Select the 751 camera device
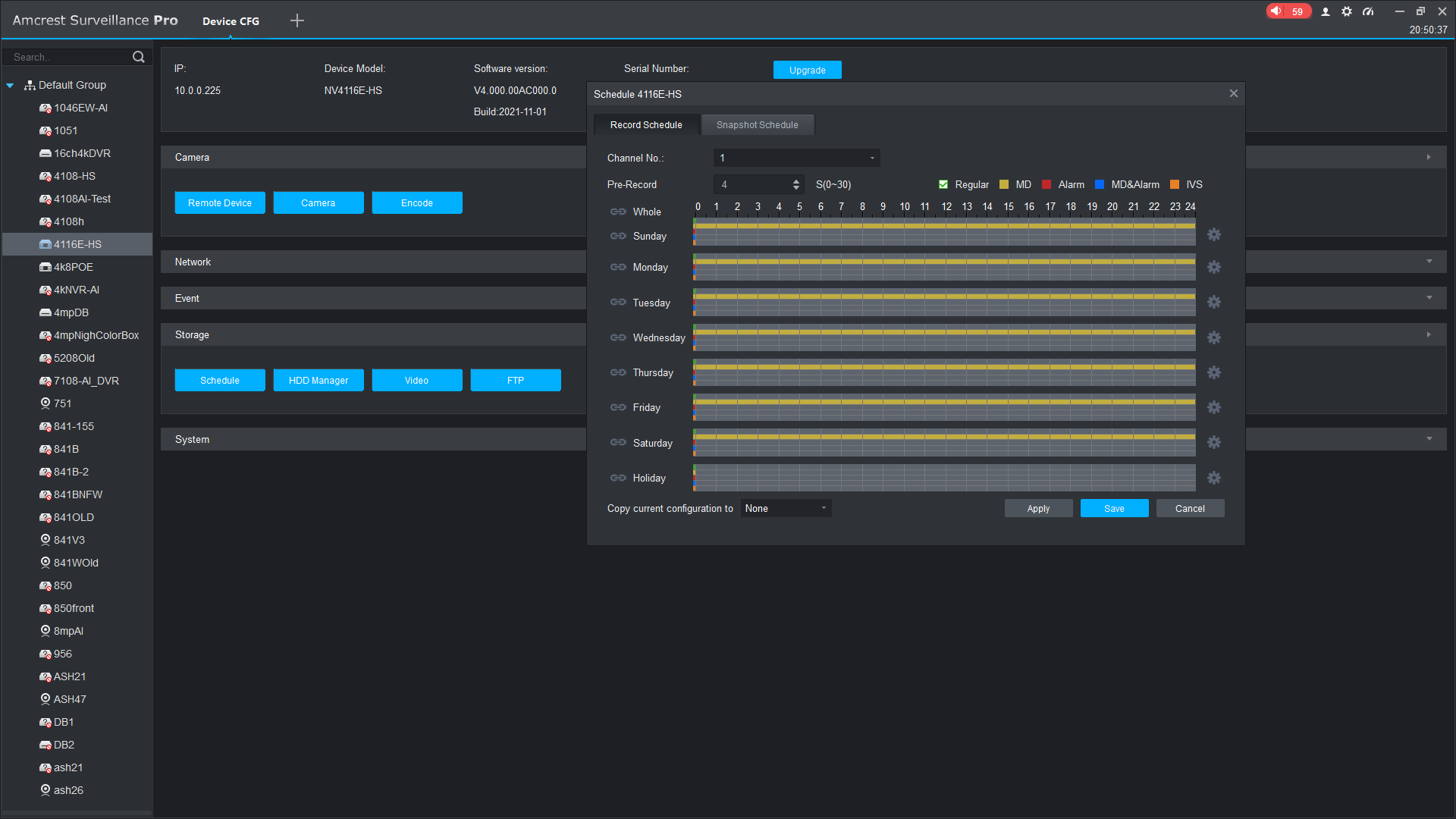This screenshot has height=819, width=1456. click(x=63, y=403)
